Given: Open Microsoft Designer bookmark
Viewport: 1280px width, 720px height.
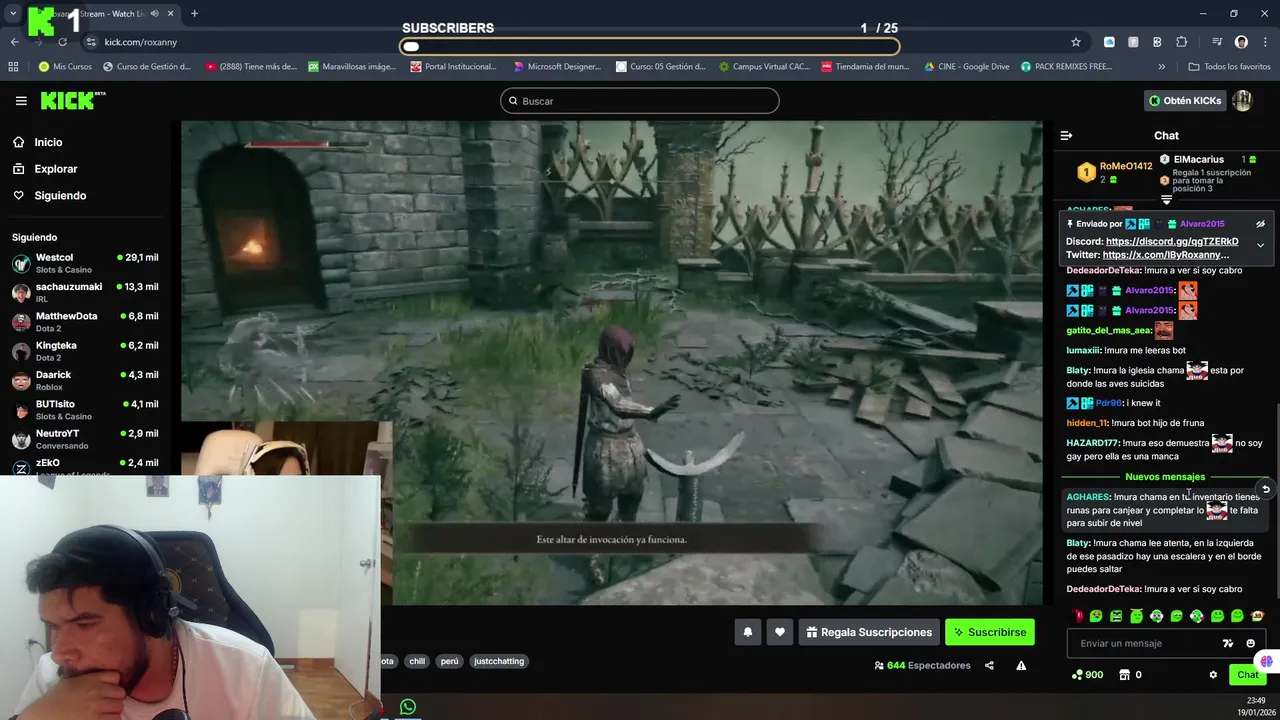Looking at the screenshot, I should coord(557,67).
